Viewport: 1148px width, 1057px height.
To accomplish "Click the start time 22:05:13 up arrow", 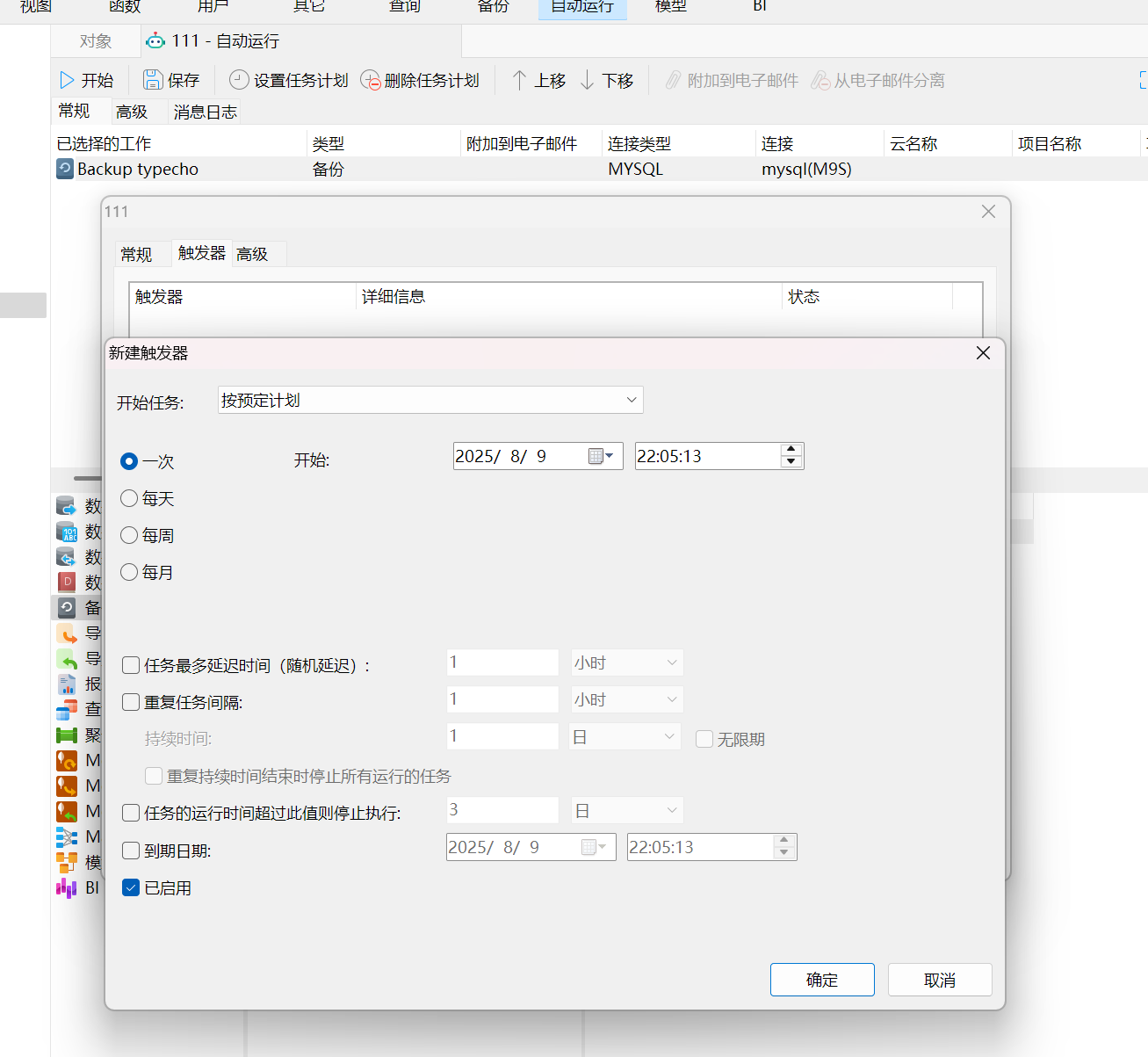I will (791, 450).
